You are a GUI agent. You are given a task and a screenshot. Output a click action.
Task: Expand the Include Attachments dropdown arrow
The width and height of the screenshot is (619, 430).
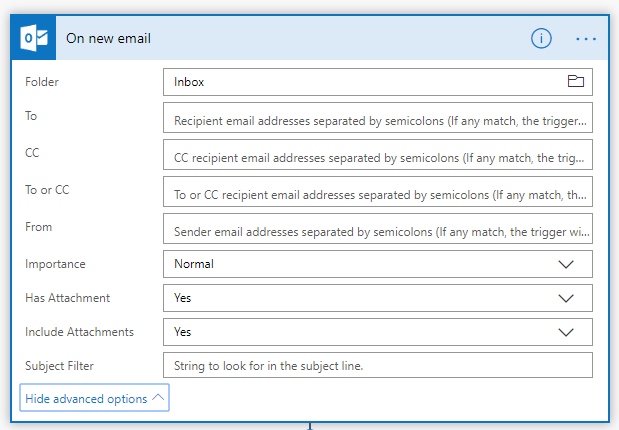pos(566,332)
